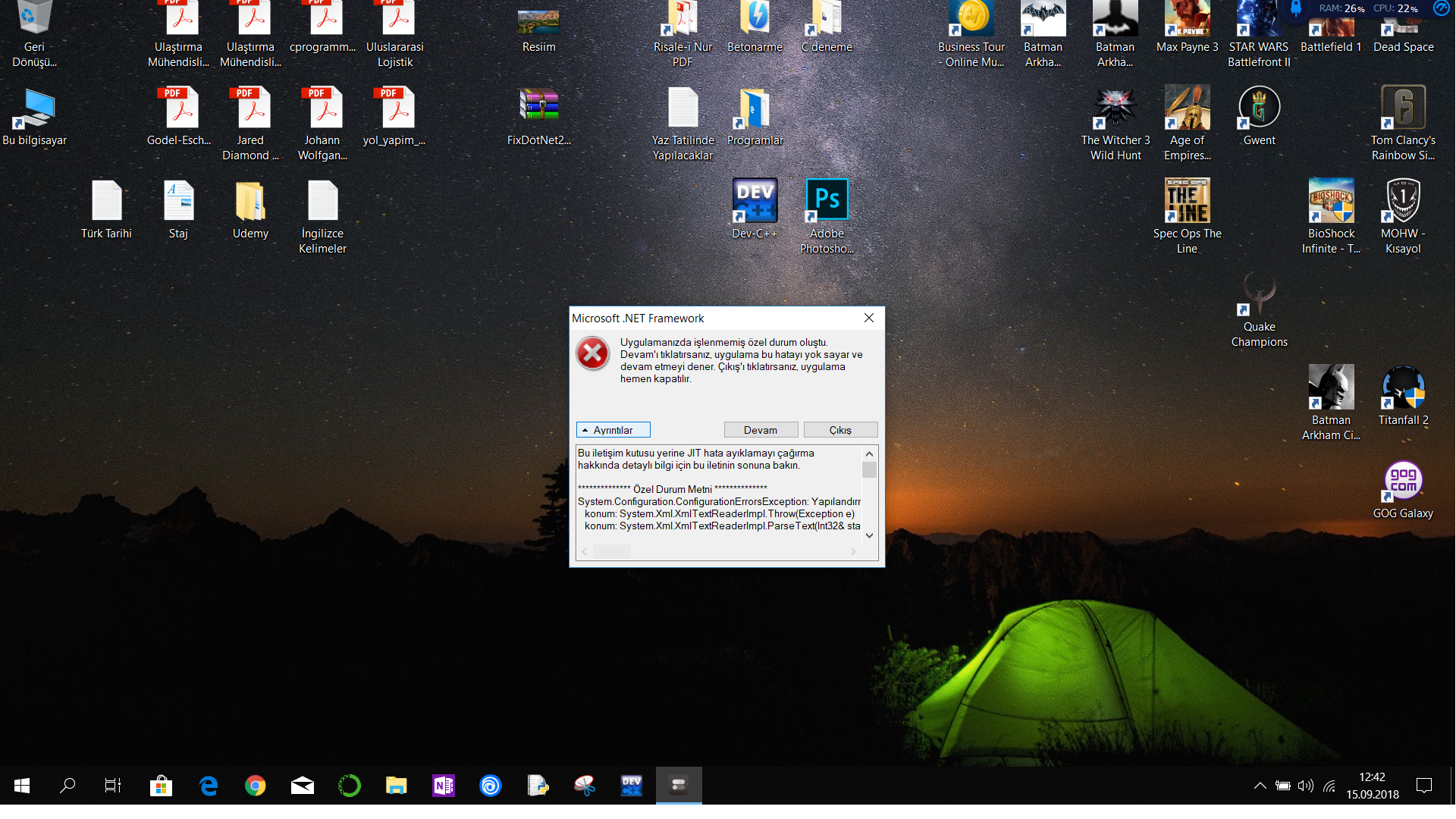
Task: Open the Windows Start menu
Action: pos(22,786)
